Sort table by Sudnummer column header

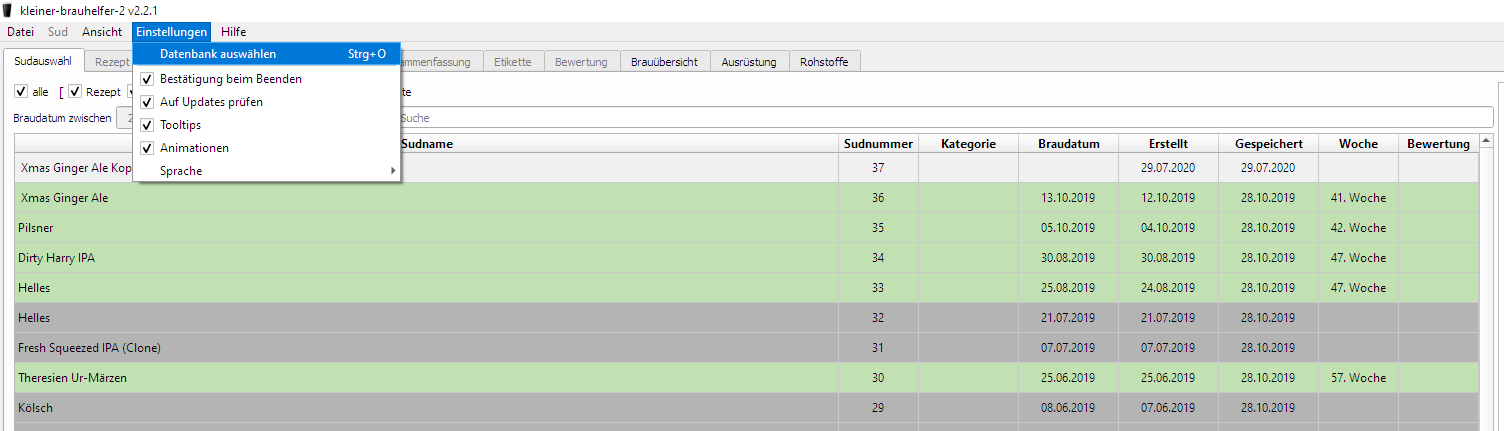[x=878, y=144]
